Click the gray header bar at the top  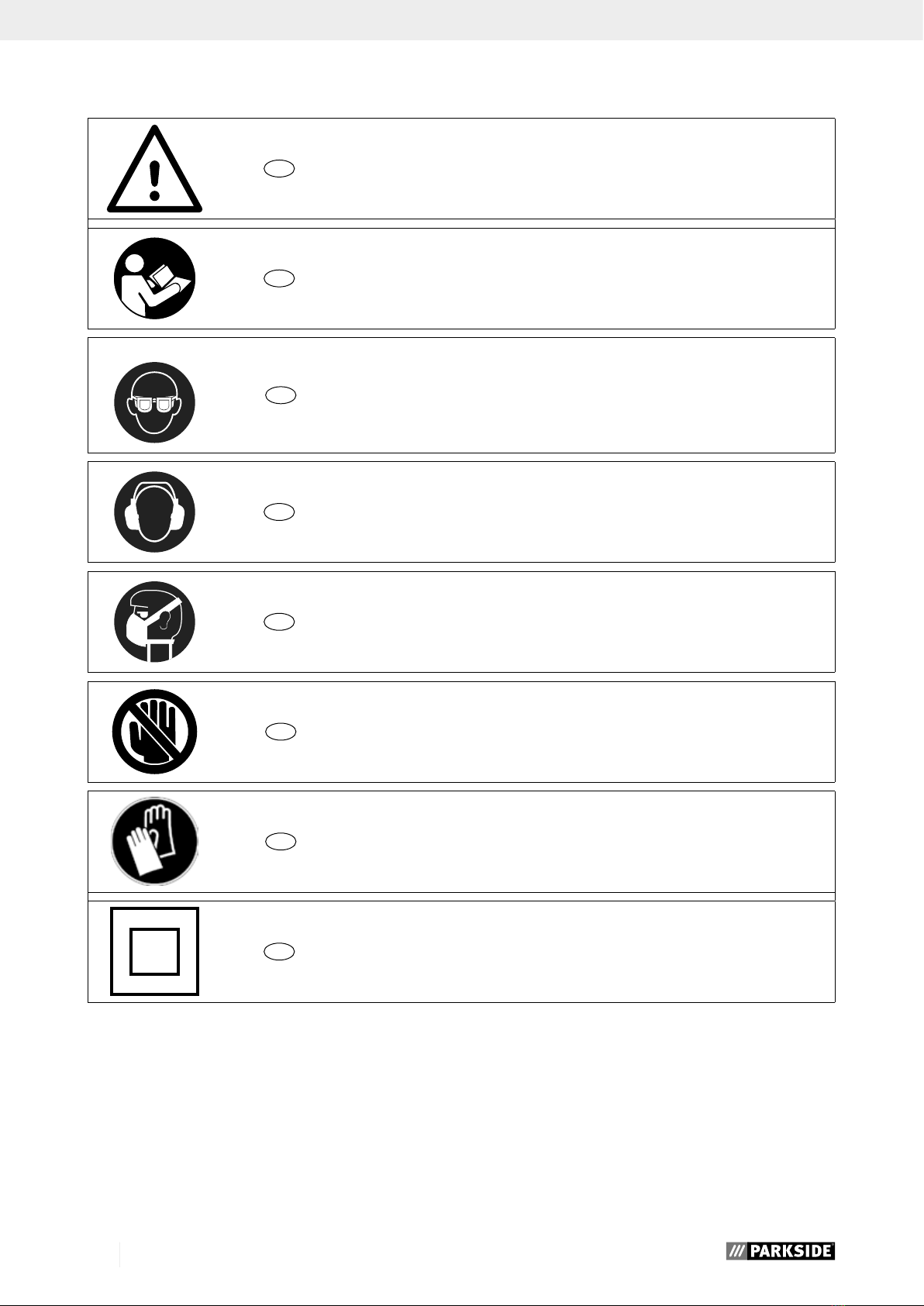[x=462, y=20]
